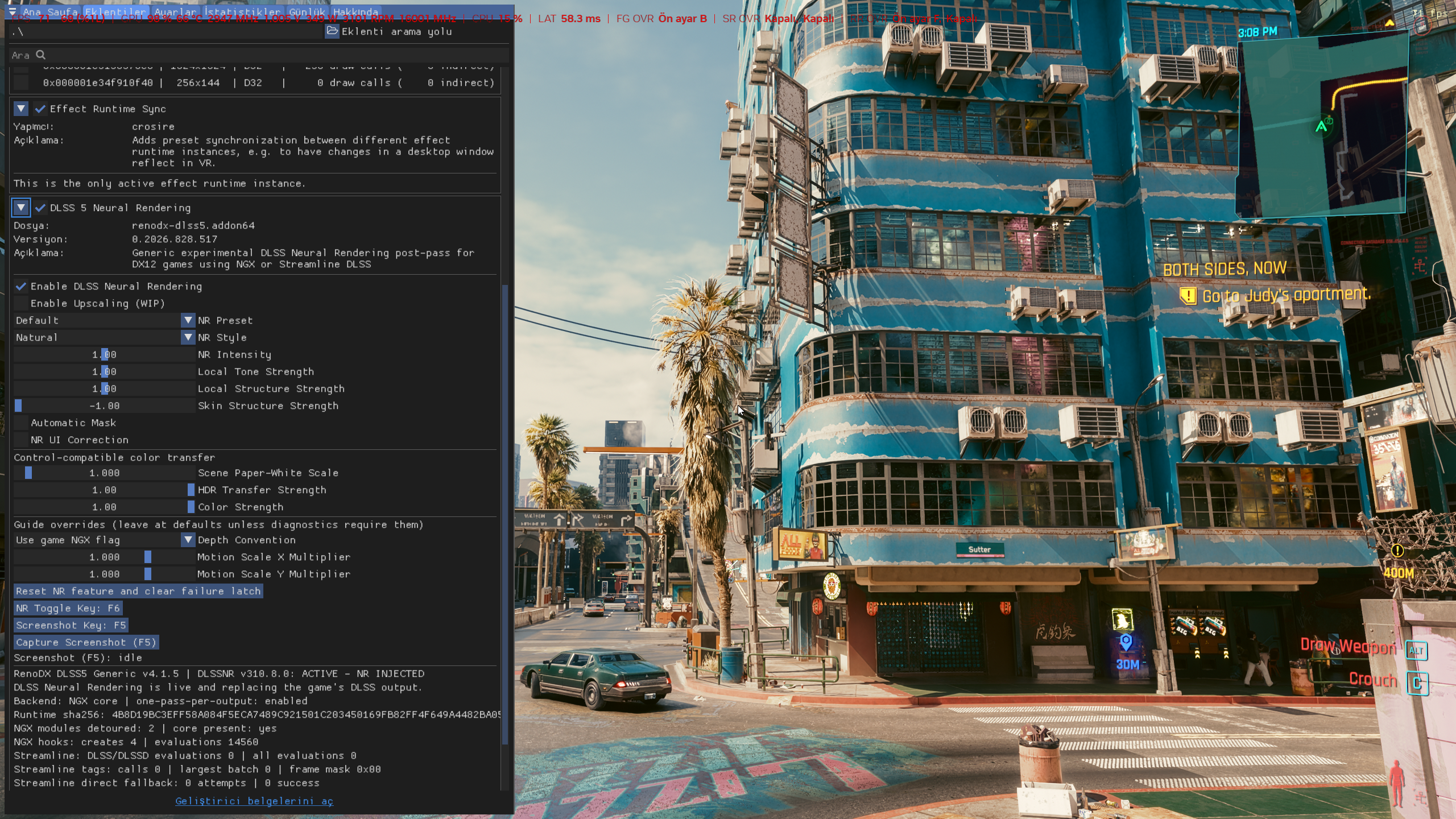Click the NR Toggle Key: F6 button
Viewport: 1456px width, 819px height.
coord(68,608)
